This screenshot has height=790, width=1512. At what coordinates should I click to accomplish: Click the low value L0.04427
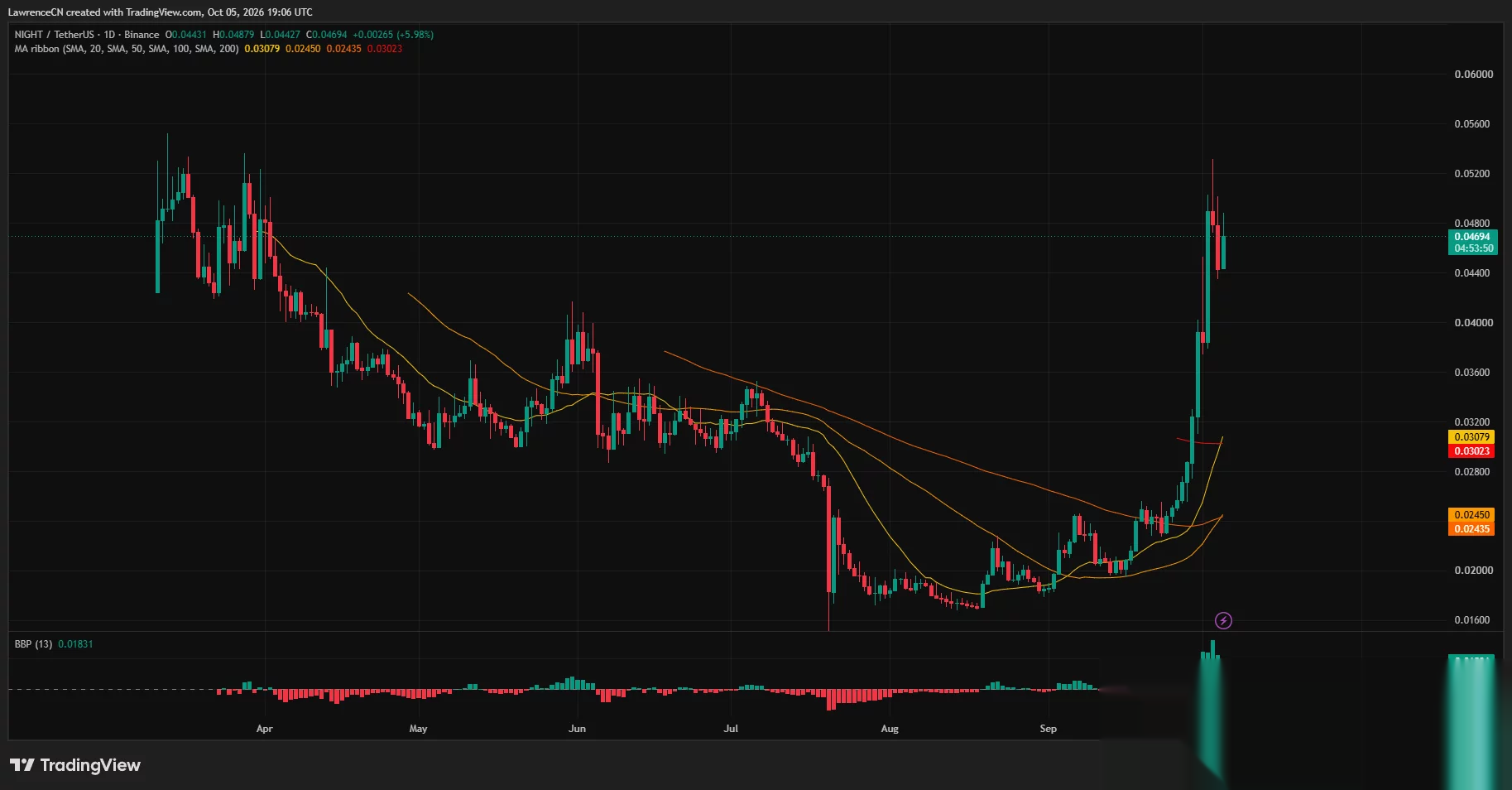(x=281, y=35)
